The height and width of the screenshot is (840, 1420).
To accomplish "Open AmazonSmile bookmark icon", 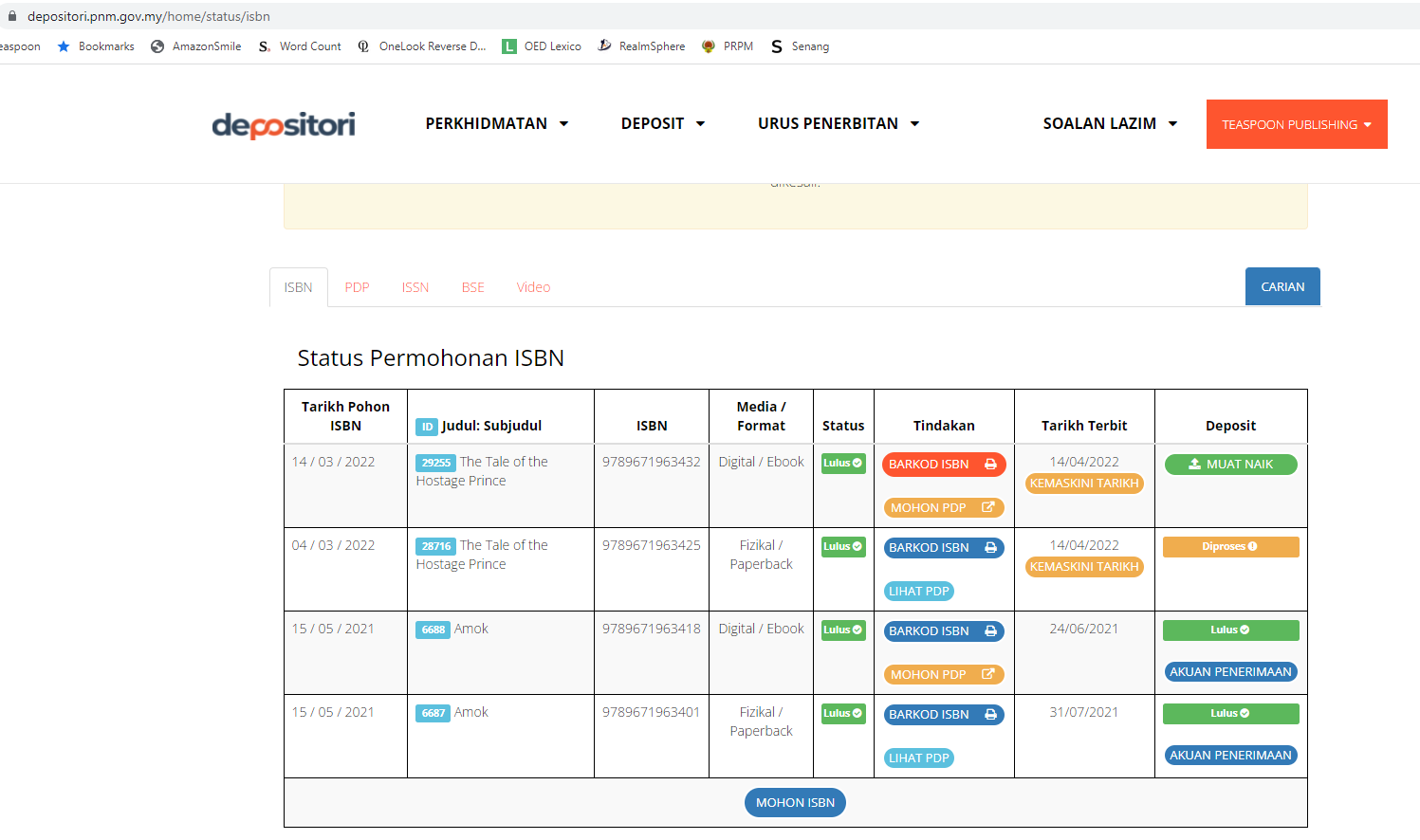I will point(157,46).
